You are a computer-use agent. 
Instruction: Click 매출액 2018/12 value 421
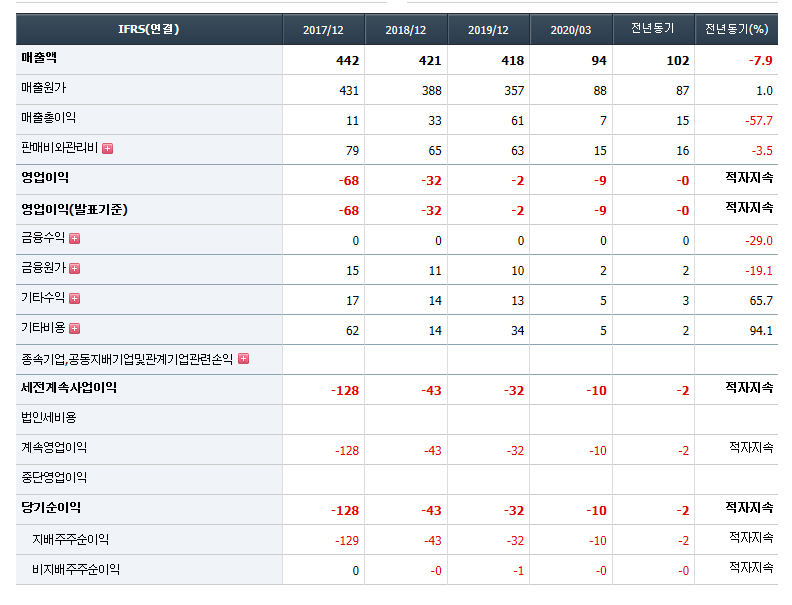pos(430,61)
